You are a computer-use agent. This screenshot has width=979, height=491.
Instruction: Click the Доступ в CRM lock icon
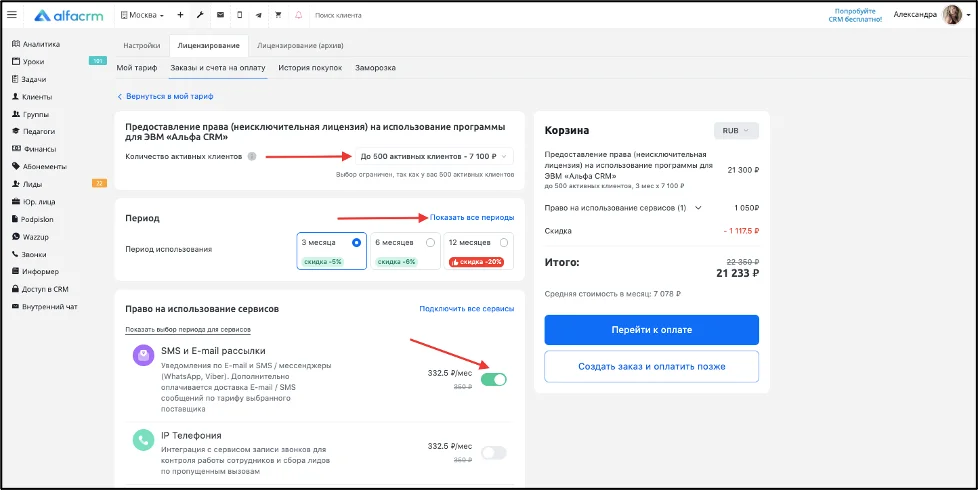[16, 289]
